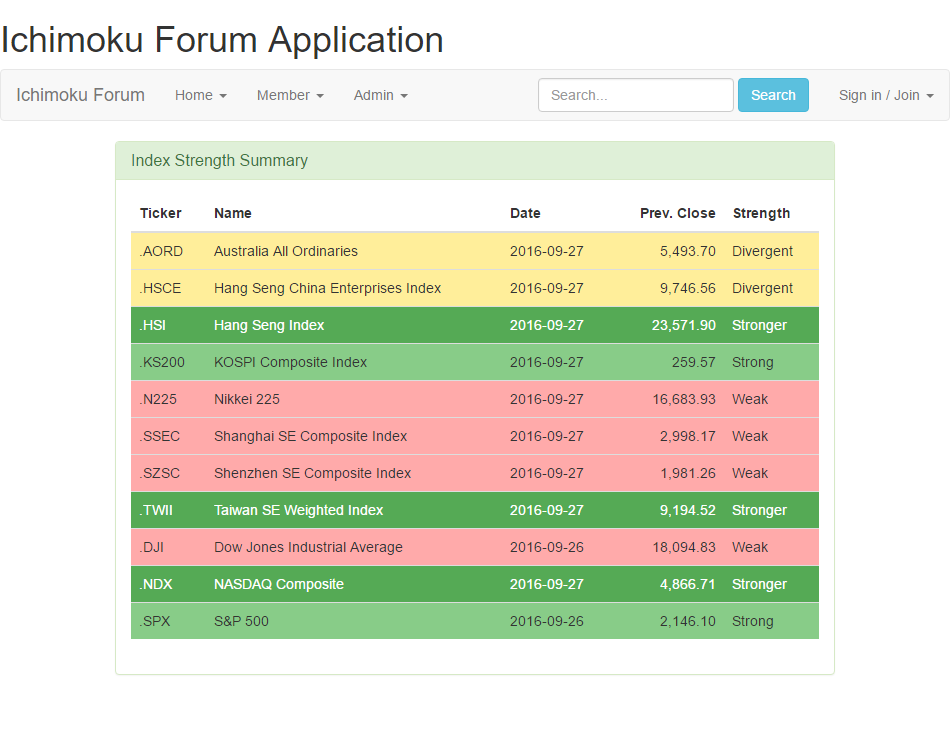
Task: Open the Admin dropdown menu
Action: 380,95
